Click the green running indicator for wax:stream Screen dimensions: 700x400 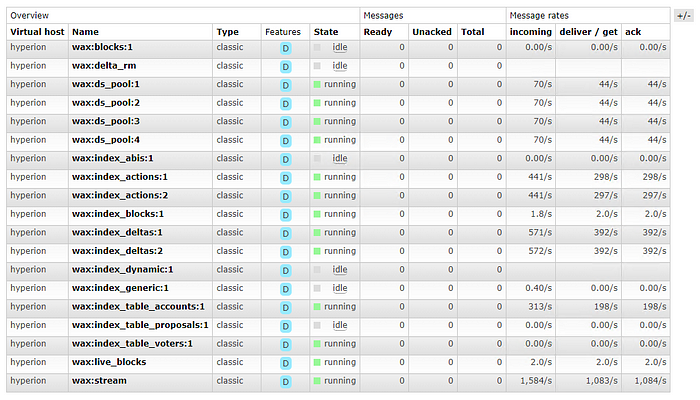tap(317, 381)
